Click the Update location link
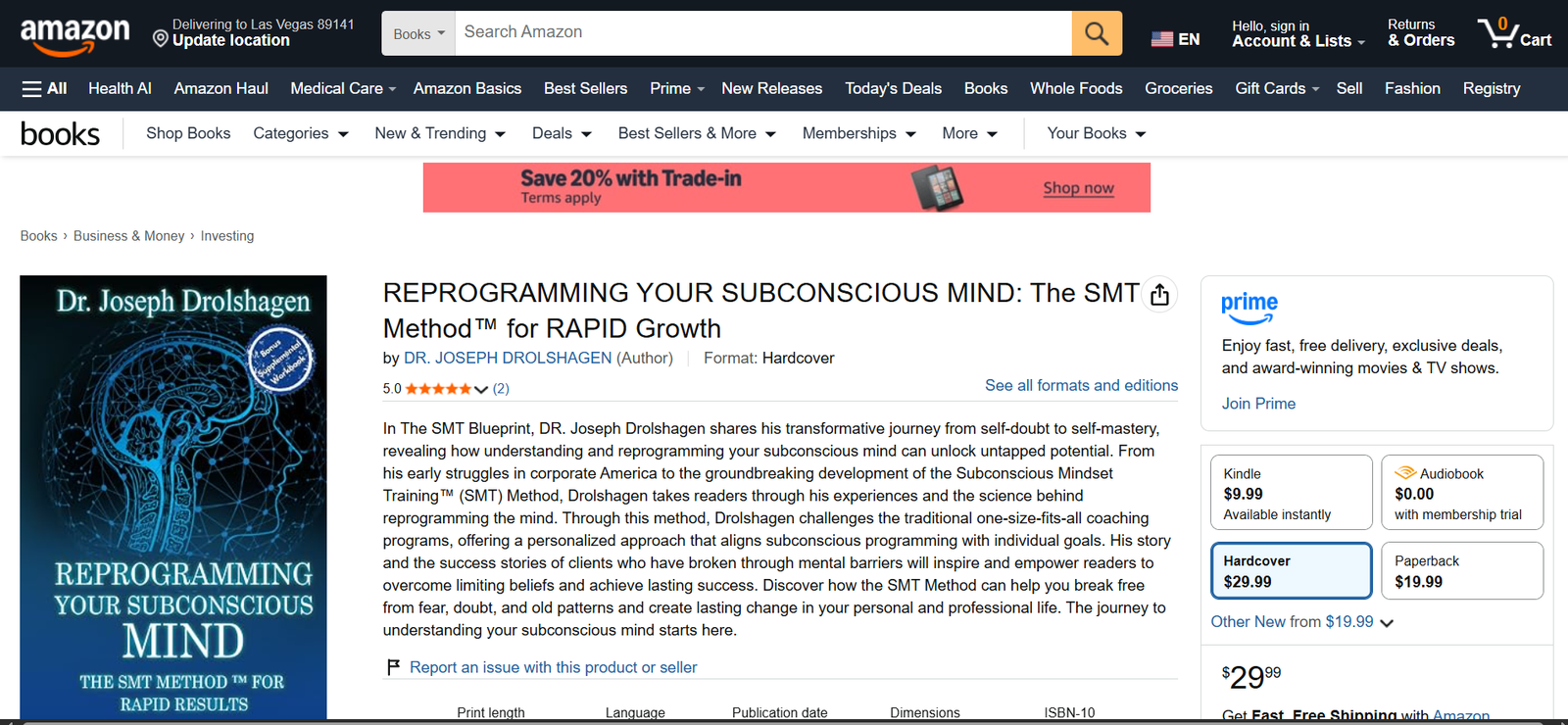Image resolution: width=1568 pixels, height=725 pixels. (x=231, y=40)
